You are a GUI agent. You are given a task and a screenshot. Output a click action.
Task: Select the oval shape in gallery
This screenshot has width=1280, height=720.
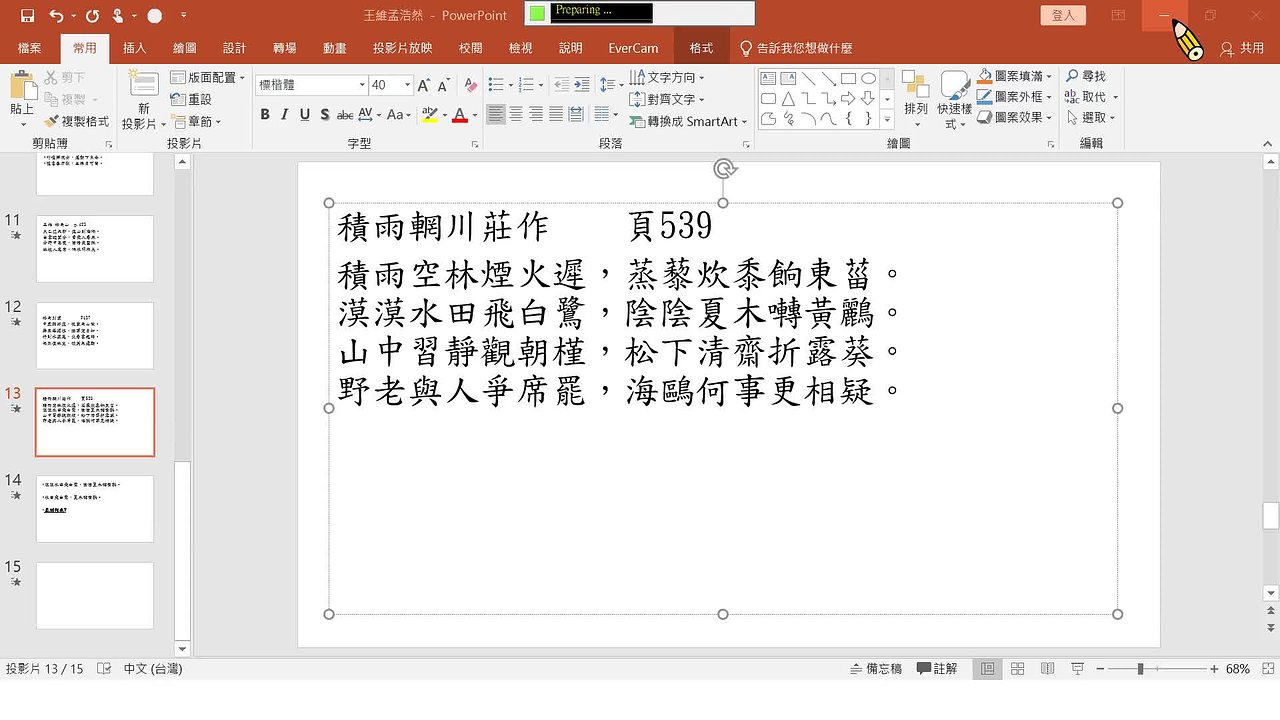pos(868,78)
